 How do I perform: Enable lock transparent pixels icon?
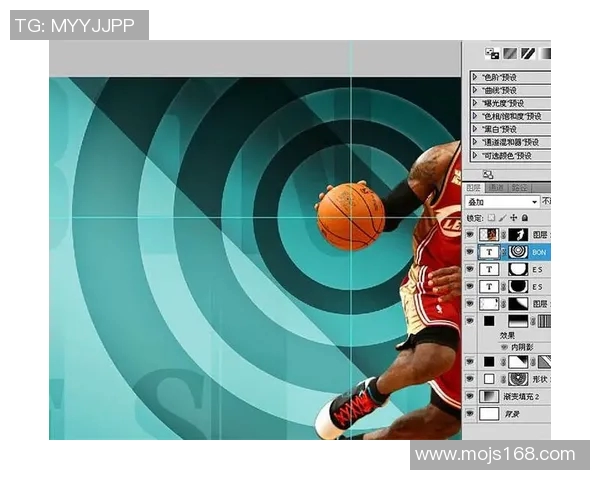(491, 218)
